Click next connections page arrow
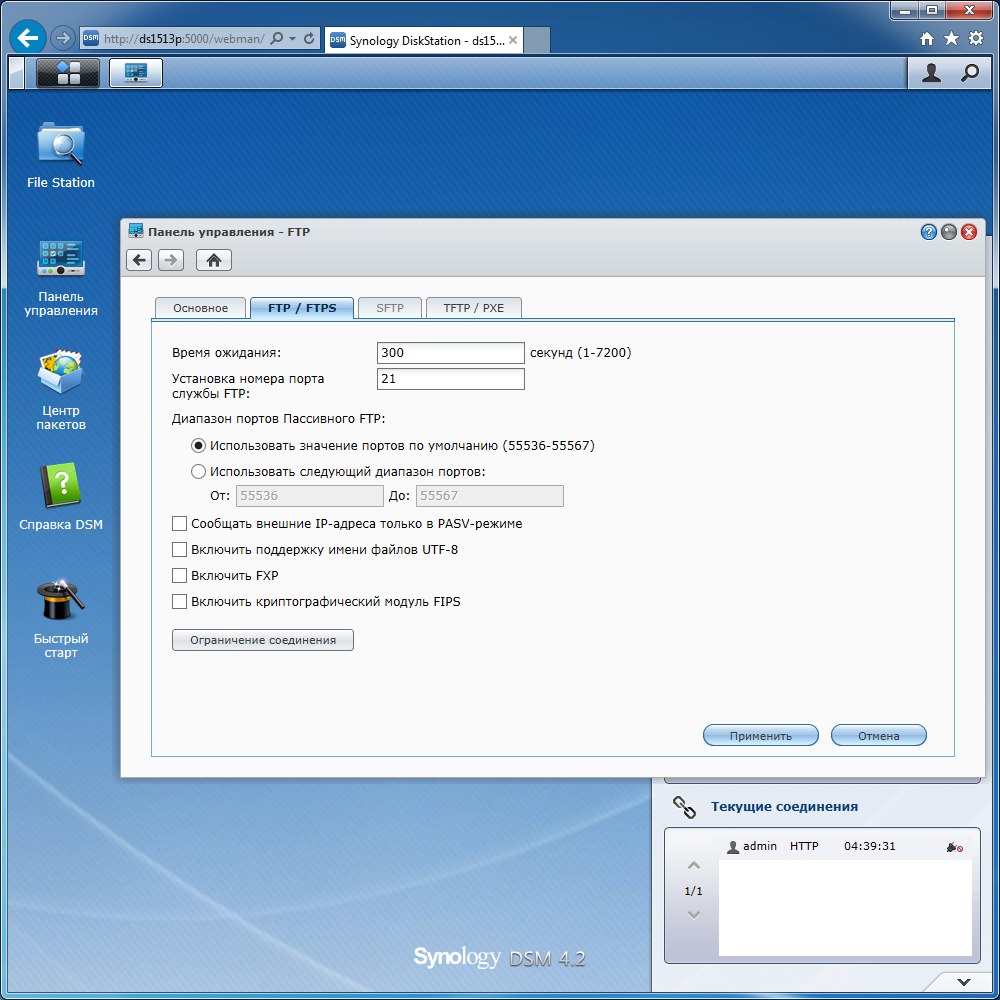 [694, 915]
